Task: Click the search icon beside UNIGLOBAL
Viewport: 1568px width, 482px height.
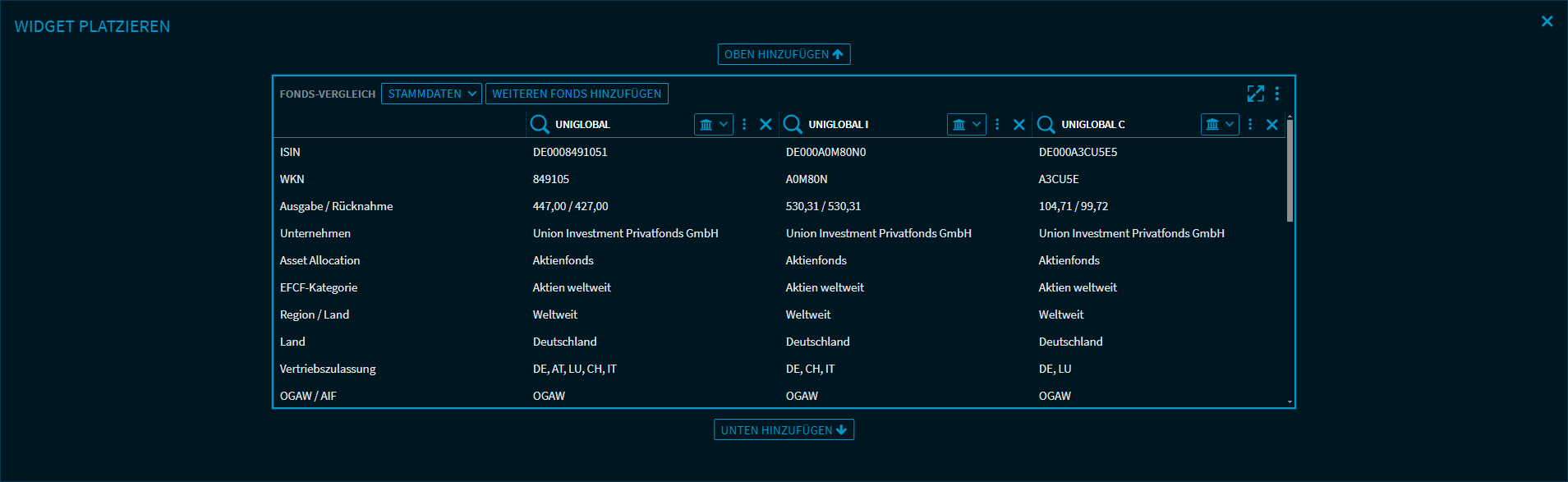Action: pos(540,124)
